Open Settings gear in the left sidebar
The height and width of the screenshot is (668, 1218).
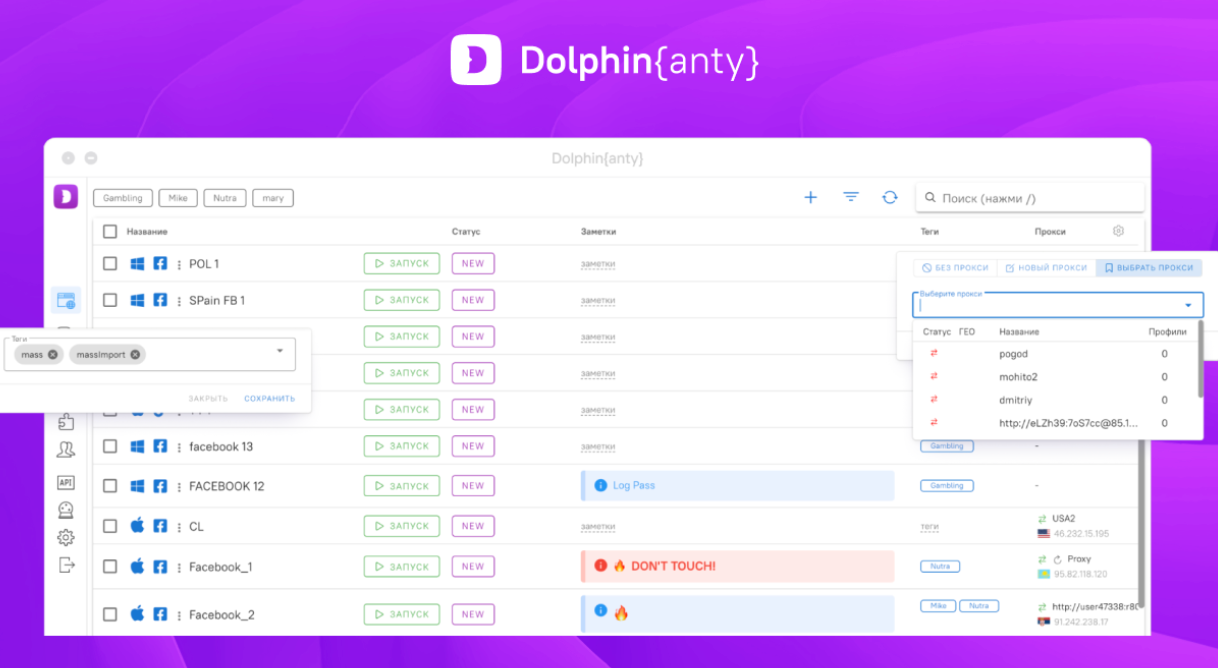click(65, 536)
